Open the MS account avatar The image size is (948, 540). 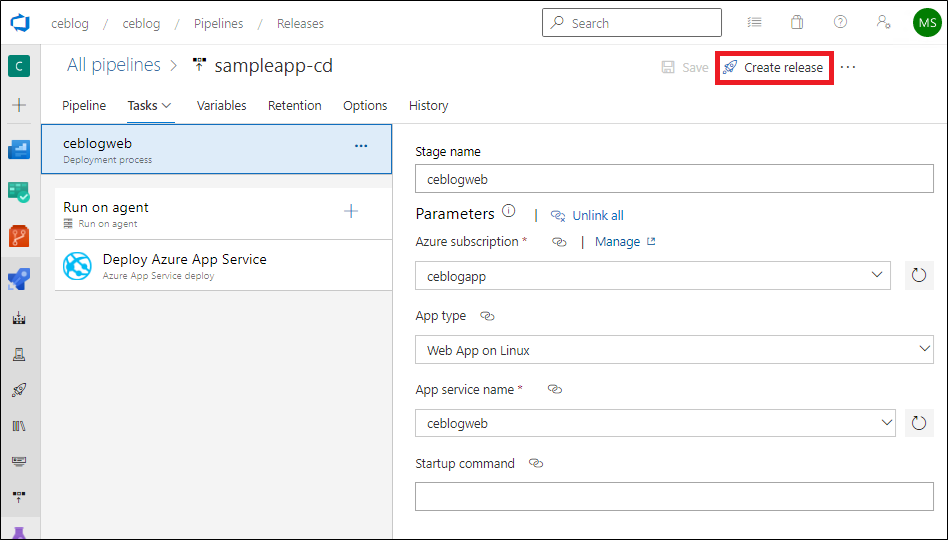[x=927, y=23]
